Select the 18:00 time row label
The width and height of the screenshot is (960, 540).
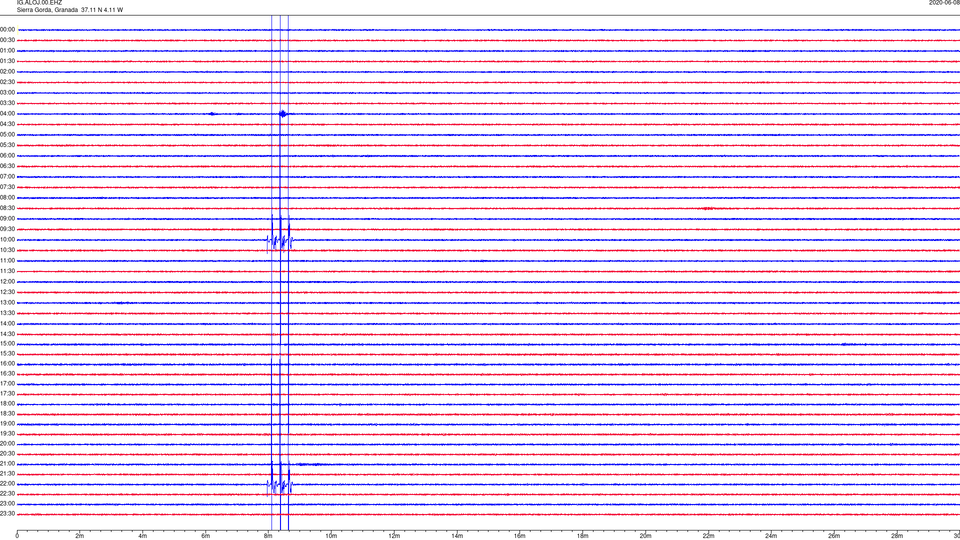click(7, 403)
